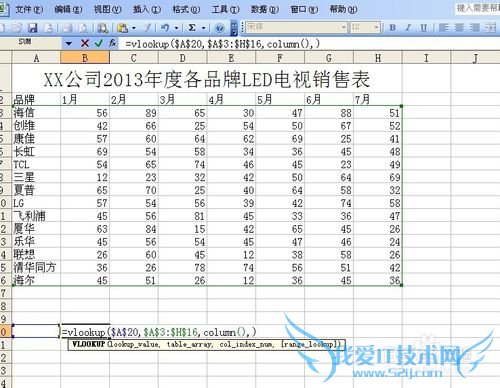Align text left
This screenshot has width=500, height=388.
[443, 28]
